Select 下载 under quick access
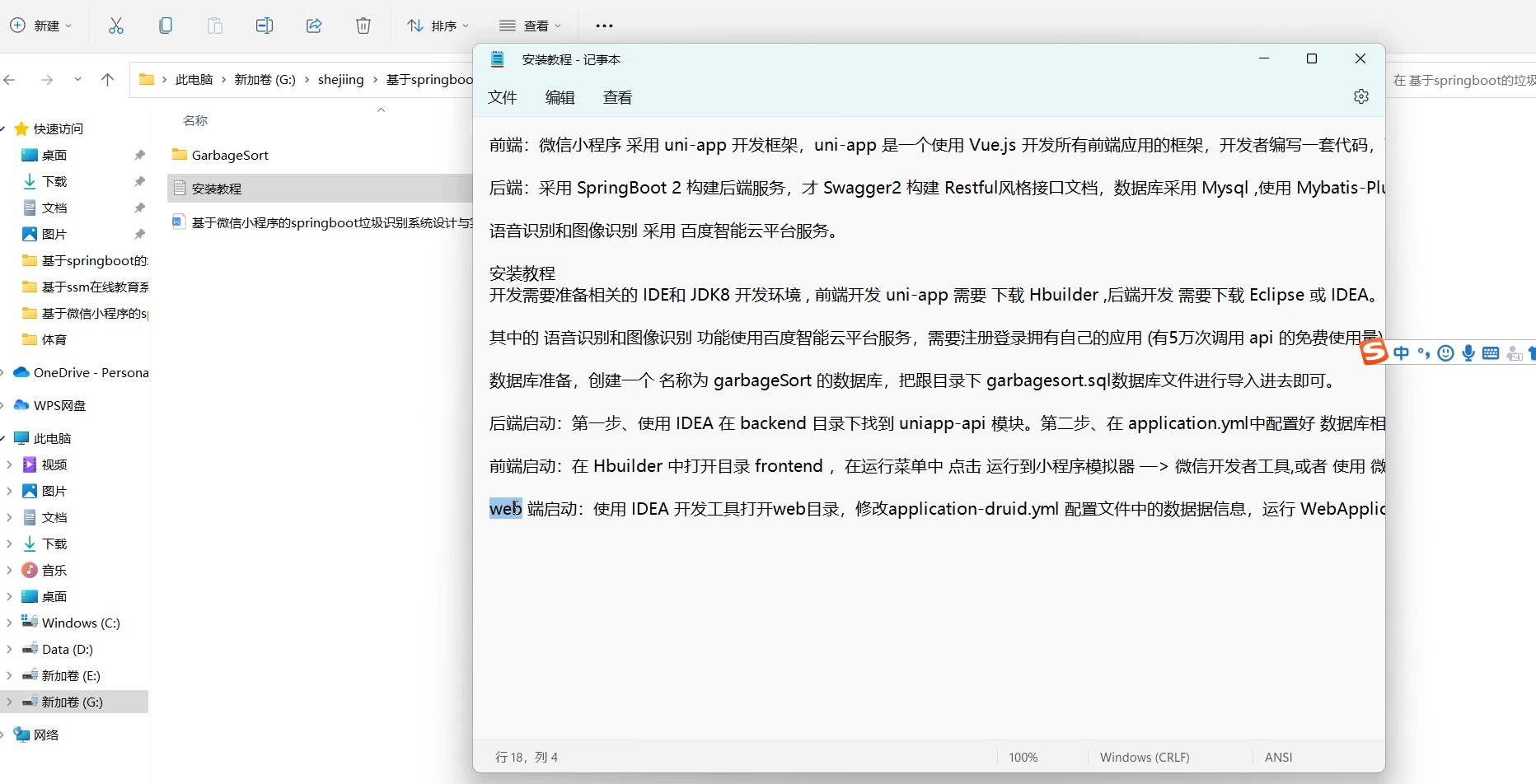Image resolution: width=1536 pixels, height=784 pixels. [54, 181]
